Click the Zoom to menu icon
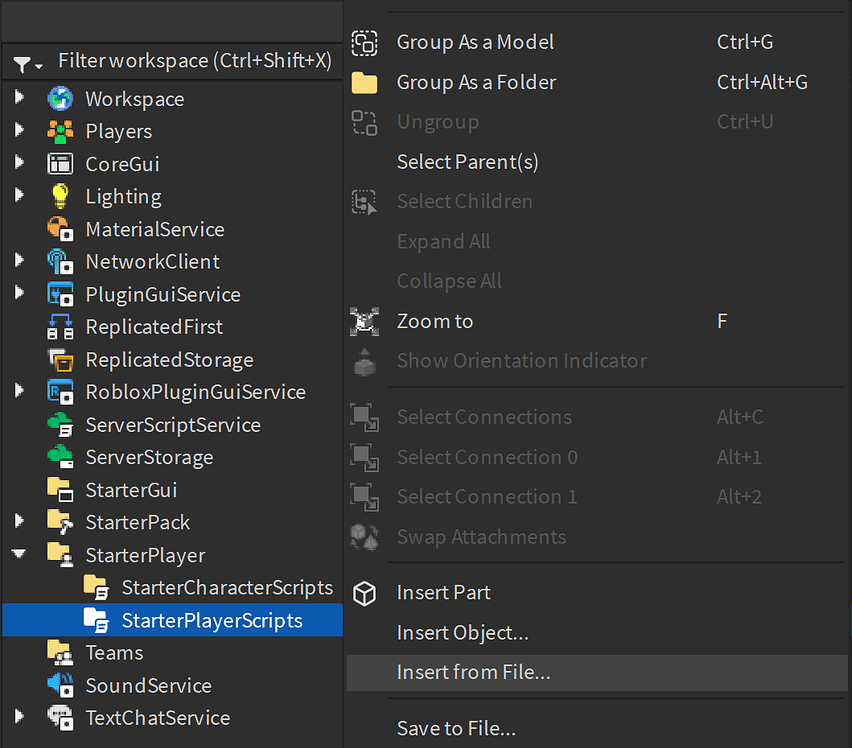Image resolution: width=852 pixels, height=748 pixels. click(x=365, y=321)
